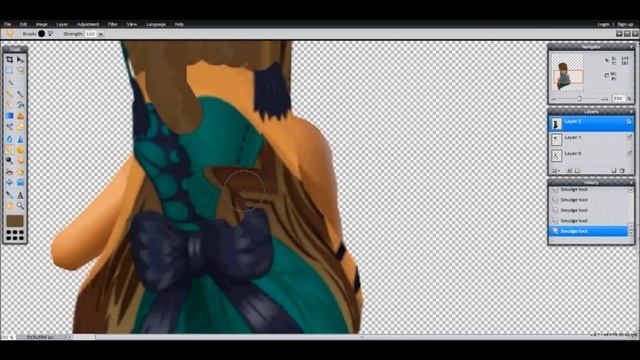640x360 pixels.
Task: Click the black brush preview circle
Action: [x=42, y=34]
